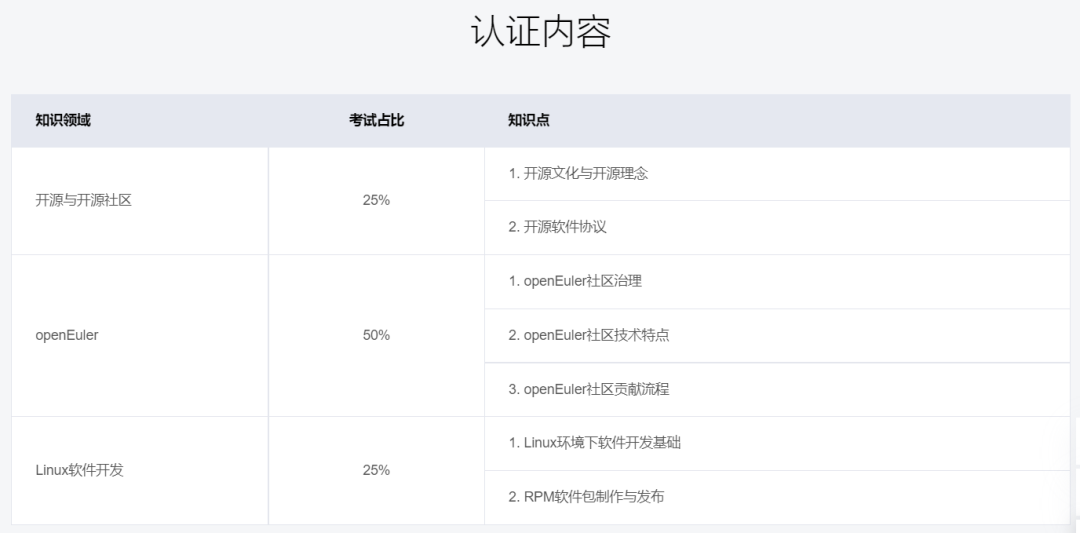This screenshot has width=1080, height=533.
Task: Click the 认证内容 page heading
Action: click(x=540, y=33)
